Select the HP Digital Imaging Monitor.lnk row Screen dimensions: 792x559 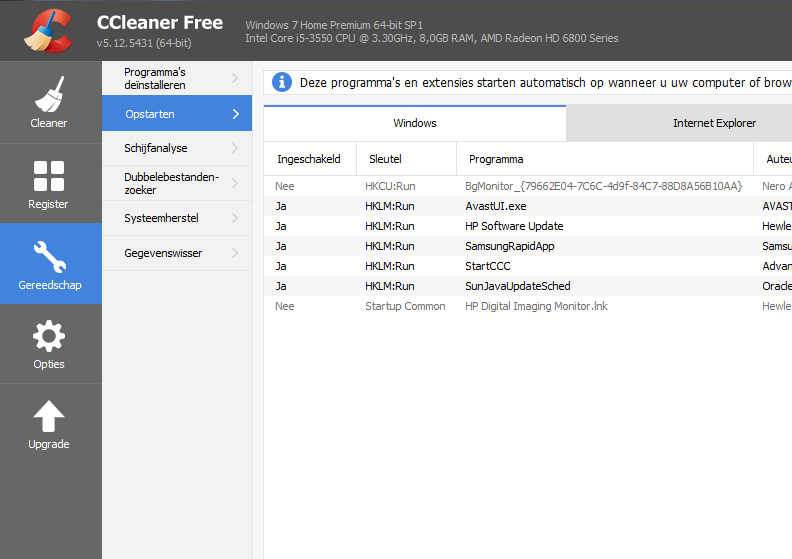point(536,306)
